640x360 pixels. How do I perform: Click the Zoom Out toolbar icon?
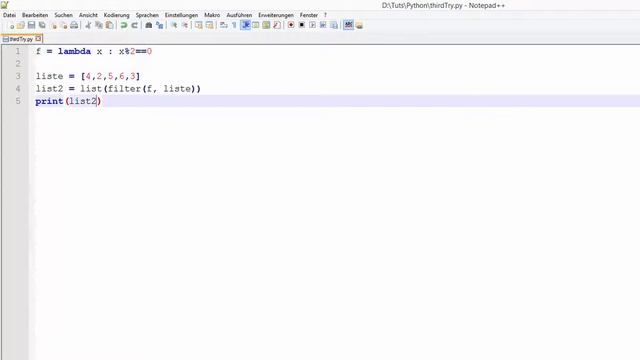coord(184,25)
